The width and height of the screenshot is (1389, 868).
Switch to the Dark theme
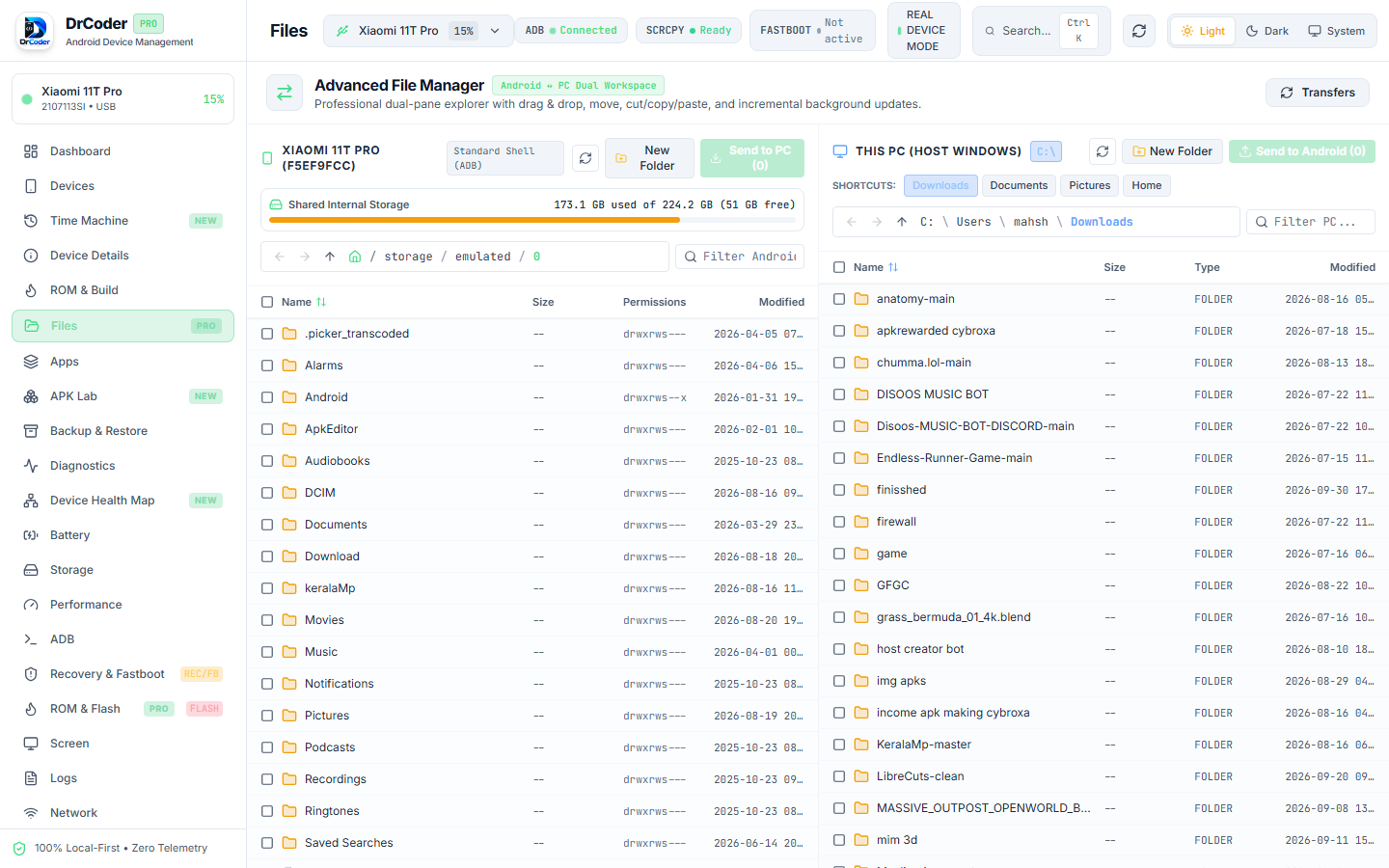pyautogui.click(x=1267, y=31)
